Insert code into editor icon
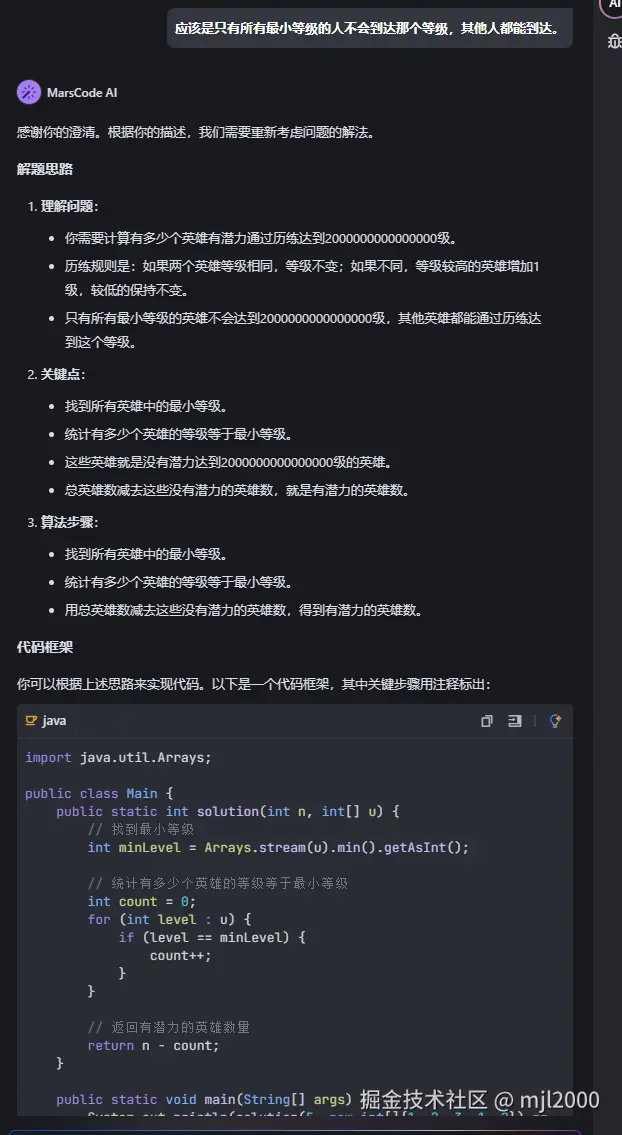Viewport: 622px width, 1135px height. pos(515,721)
